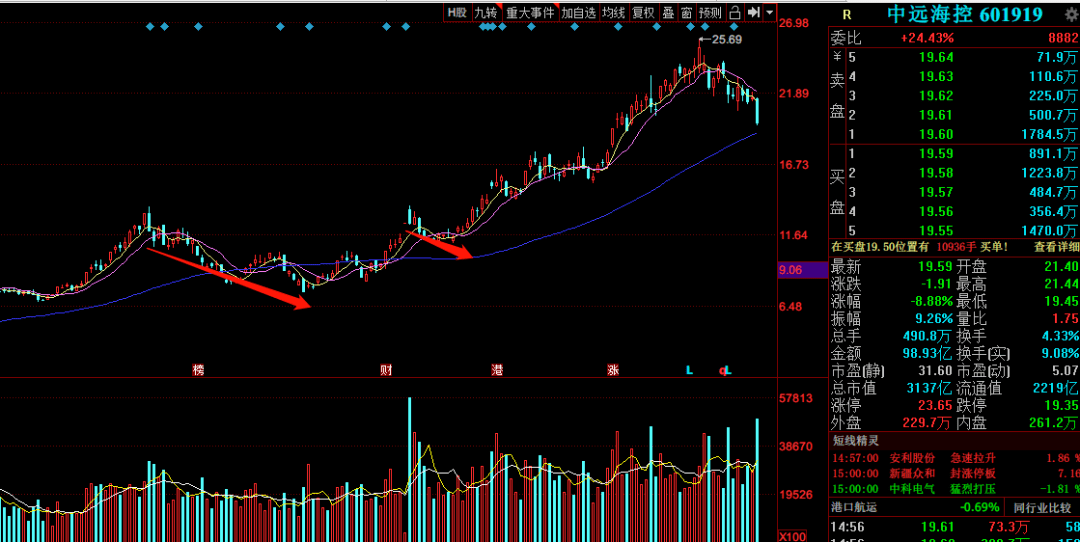1080x542 pixels.
Task: Click the 港 event marker on chart
Action: 497,370
